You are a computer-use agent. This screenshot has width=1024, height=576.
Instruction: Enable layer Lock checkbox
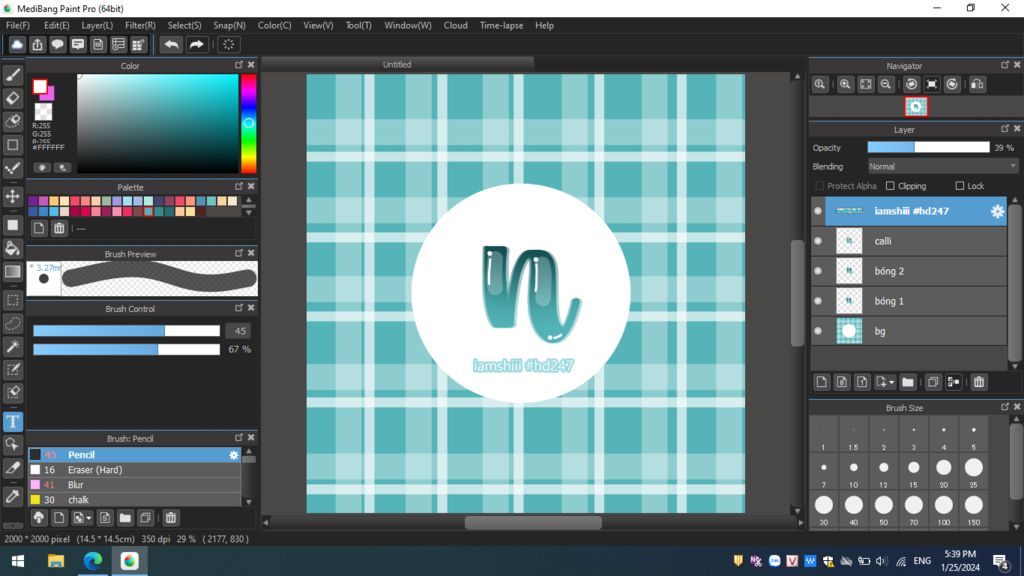959,186
